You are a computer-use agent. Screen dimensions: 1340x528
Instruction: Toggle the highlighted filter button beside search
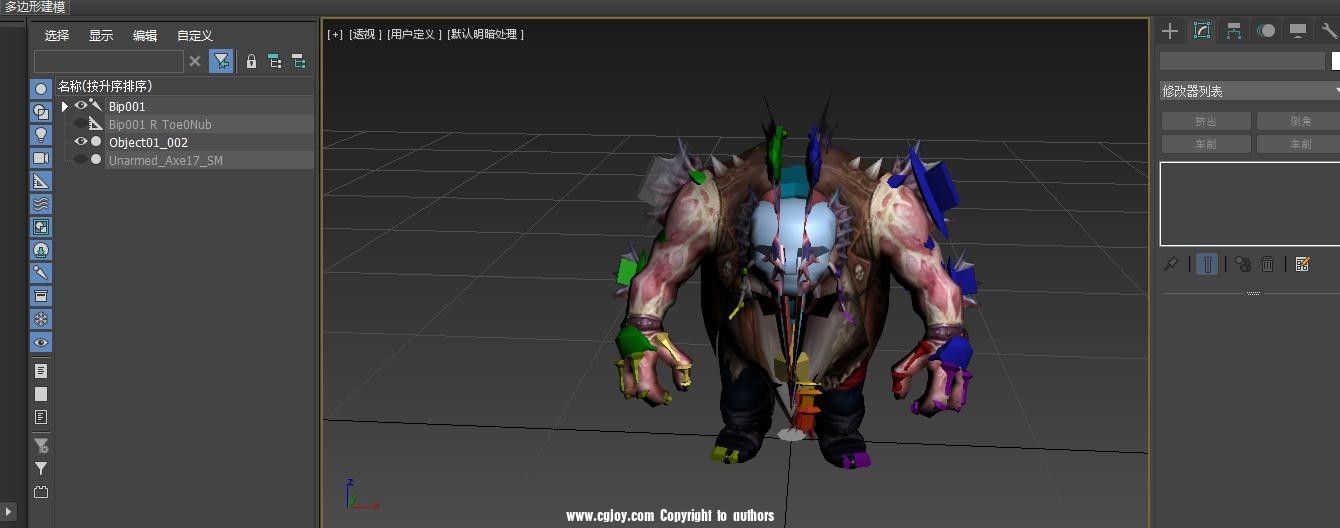pos(221,61)
